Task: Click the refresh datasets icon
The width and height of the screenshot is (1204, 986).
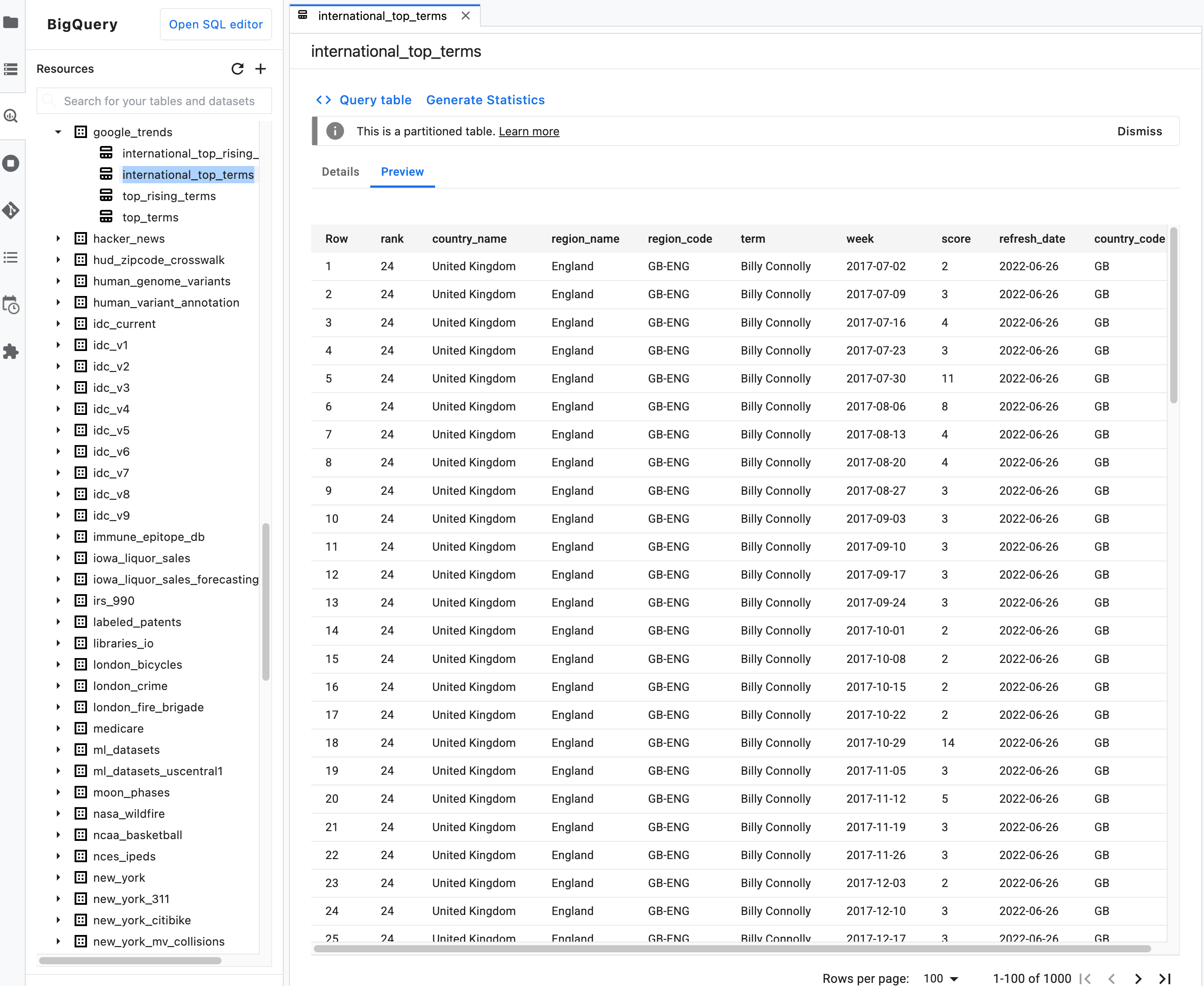Action: pos(237,68)
